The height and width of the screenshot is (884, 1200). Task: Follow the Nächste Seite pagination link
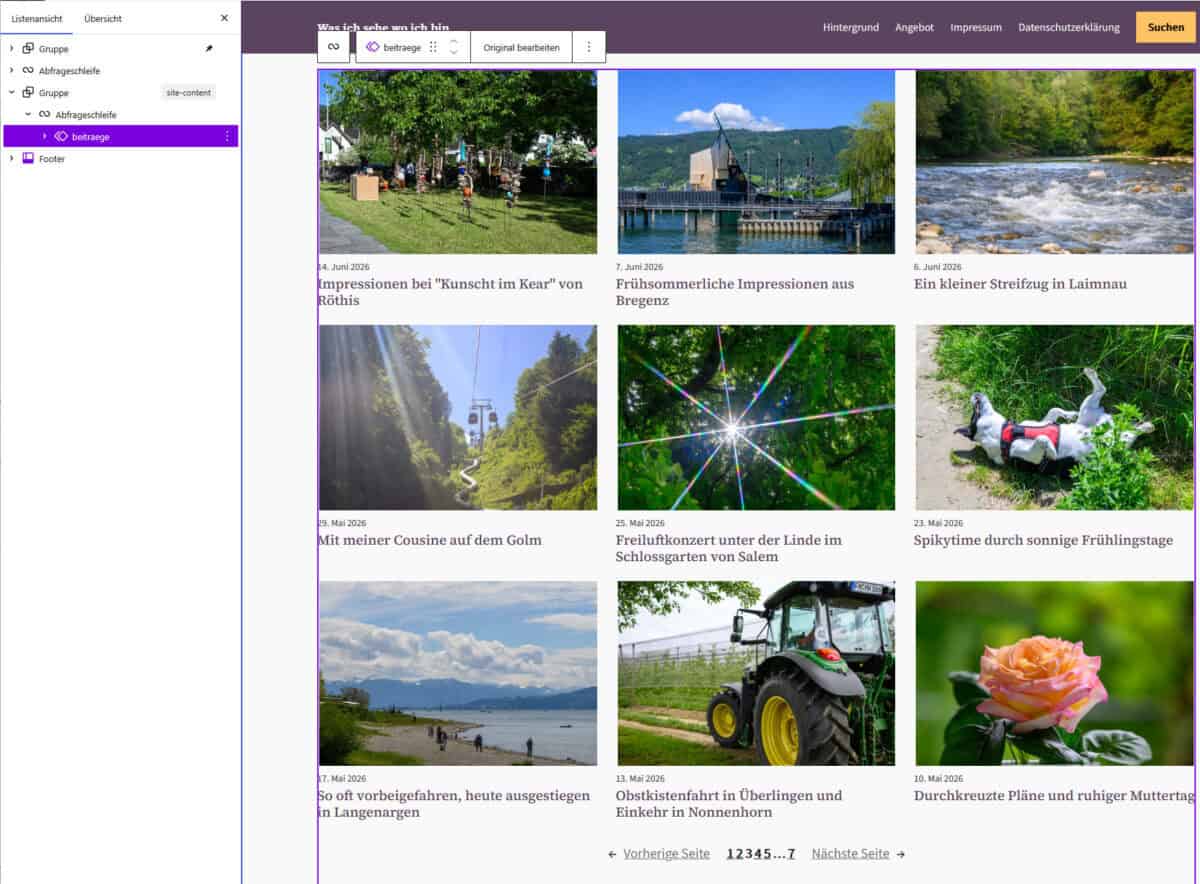850,853
